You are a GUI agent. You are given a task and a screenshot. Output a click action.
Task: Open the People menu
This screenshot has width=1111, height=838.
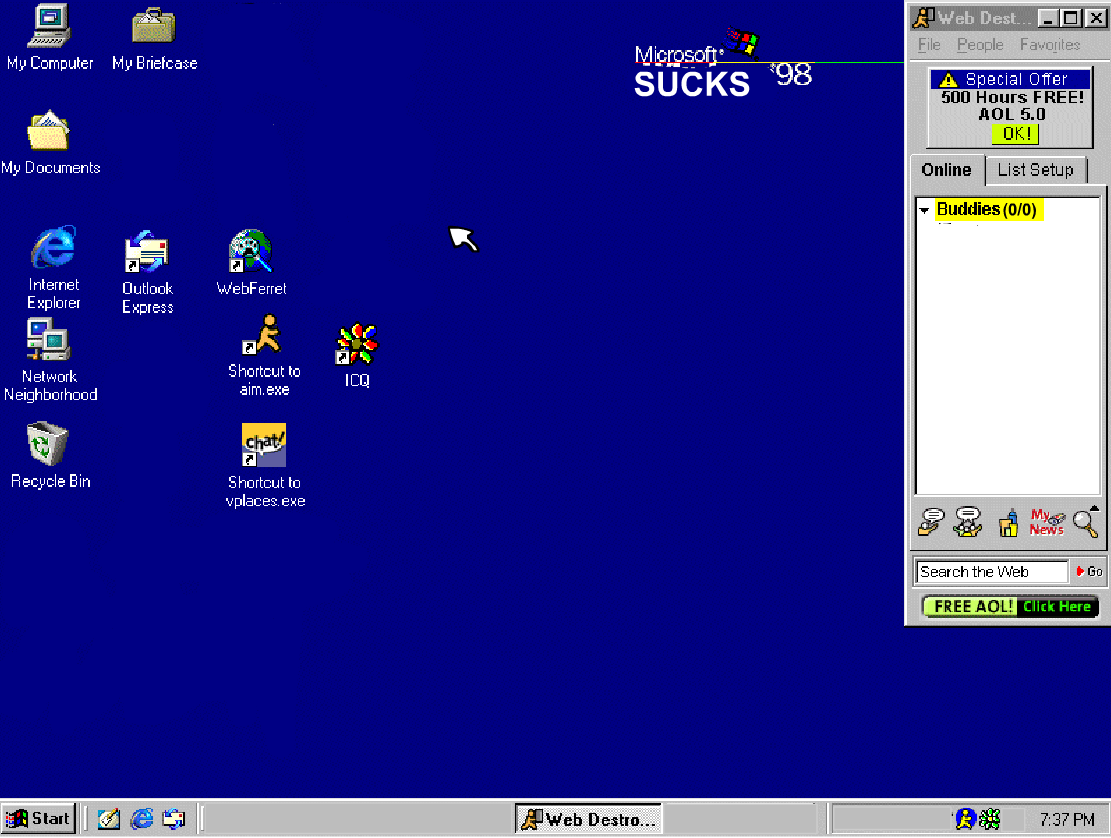tap(980, 45)
